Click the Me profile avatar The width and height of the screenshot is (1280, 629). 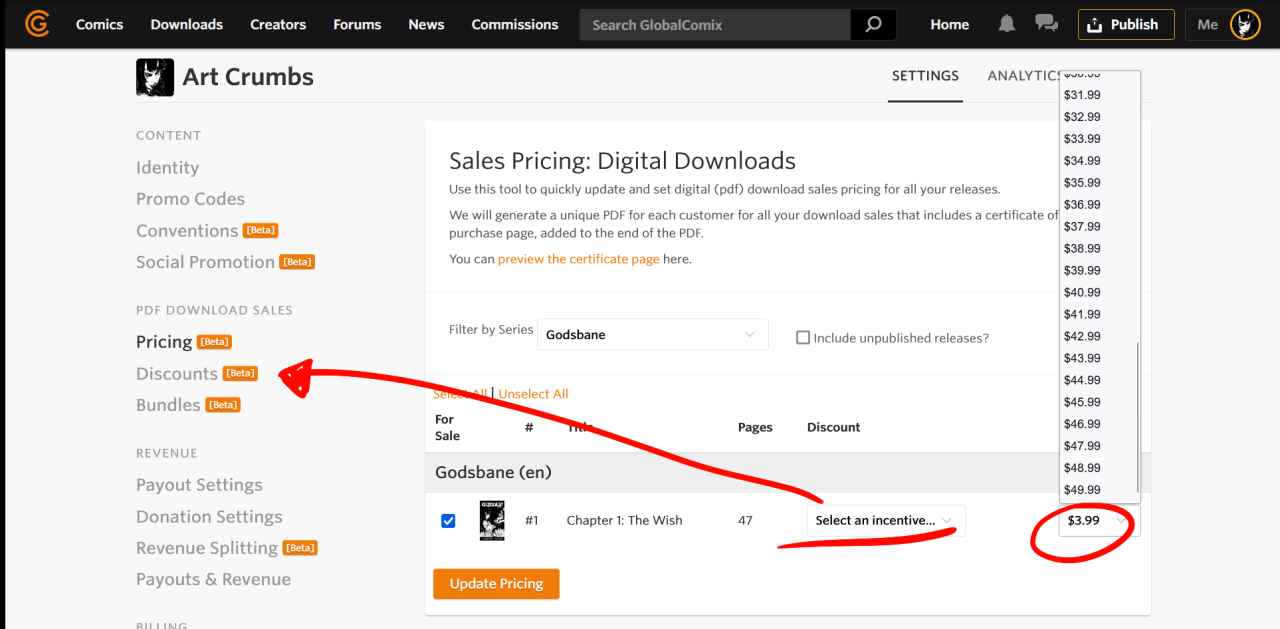pos(1245,24)
